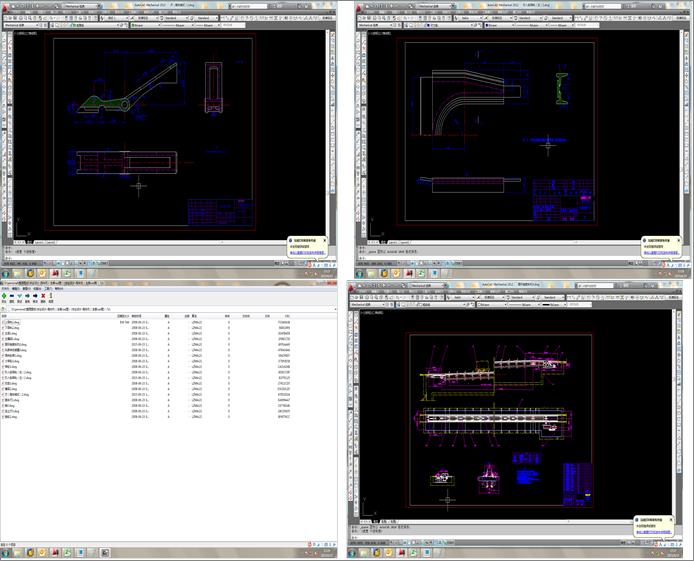Open the Help menu in 7-Zip
The height and width of the screenshot is (561, 694).
59,288
